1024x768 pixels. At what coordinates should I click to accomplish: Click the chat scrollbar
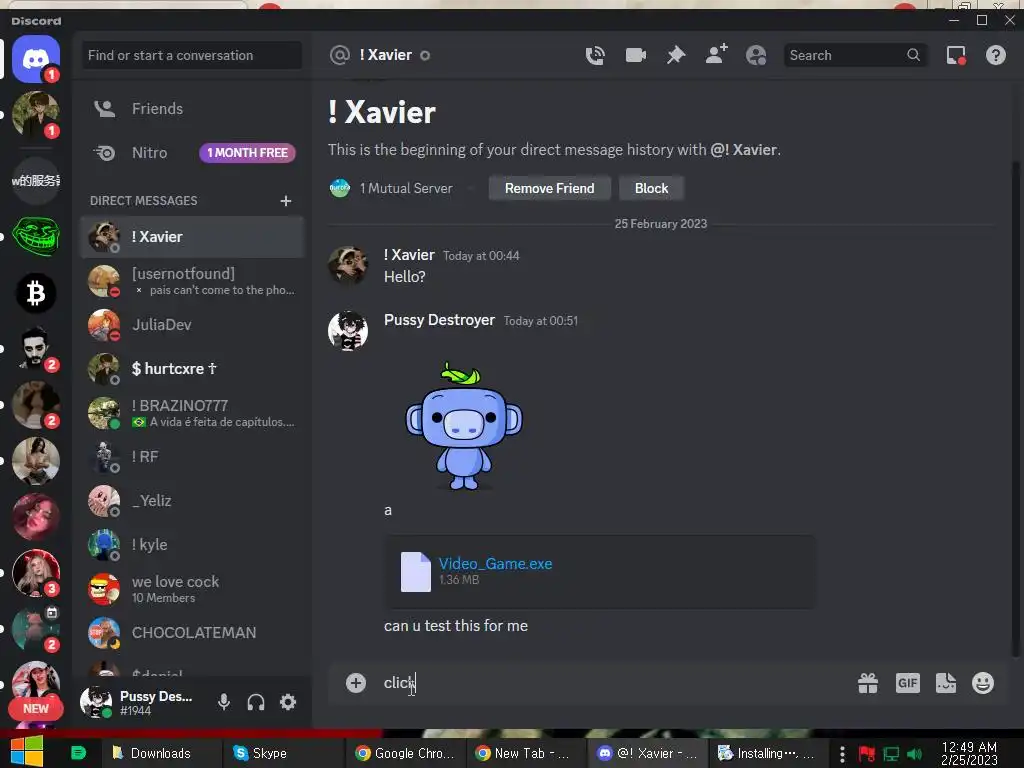pyautogui.click(x=1014, y=408)
